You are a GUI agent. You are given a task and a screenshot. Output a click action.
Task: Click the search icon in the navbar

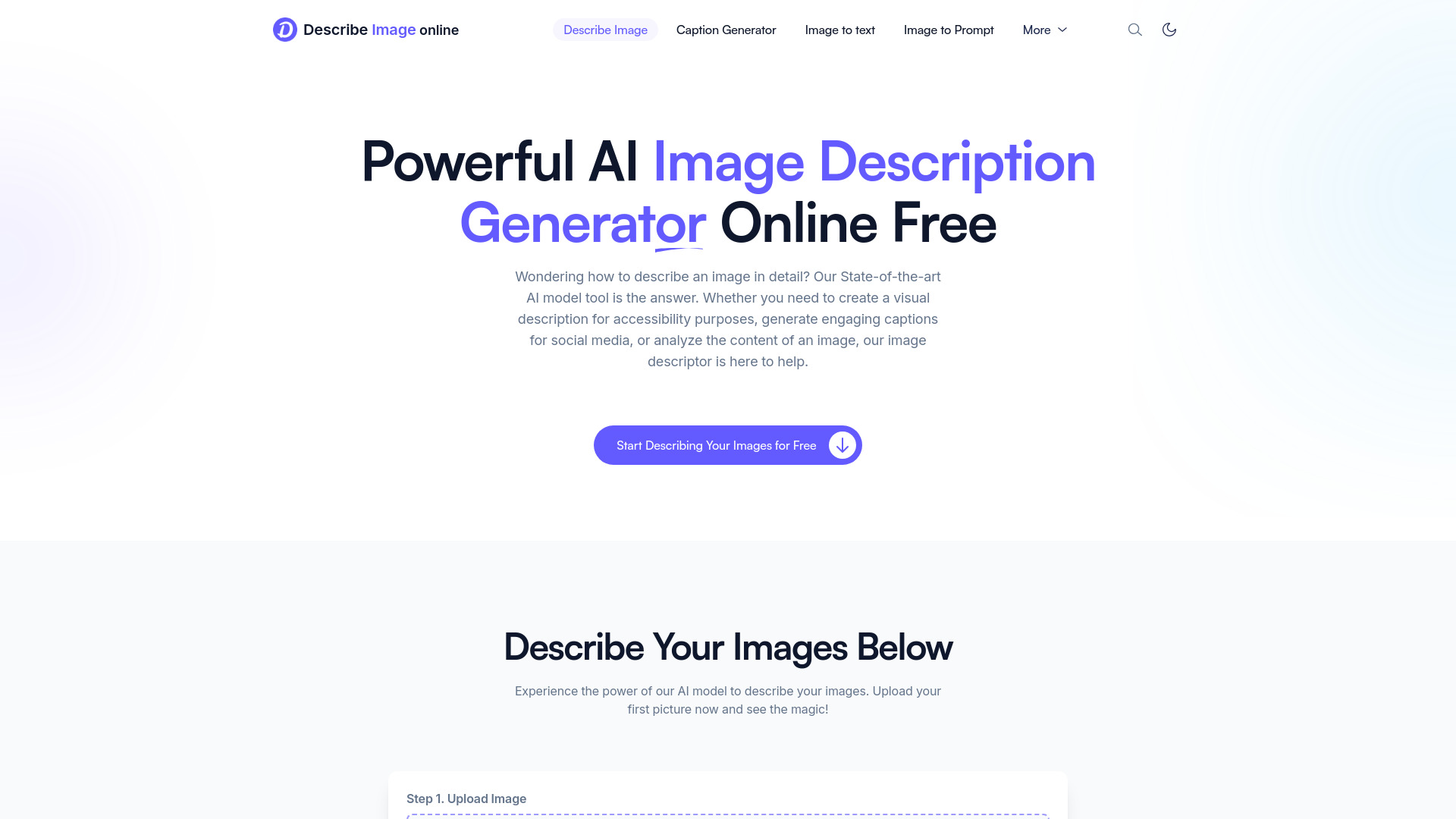coord(1134,29)
